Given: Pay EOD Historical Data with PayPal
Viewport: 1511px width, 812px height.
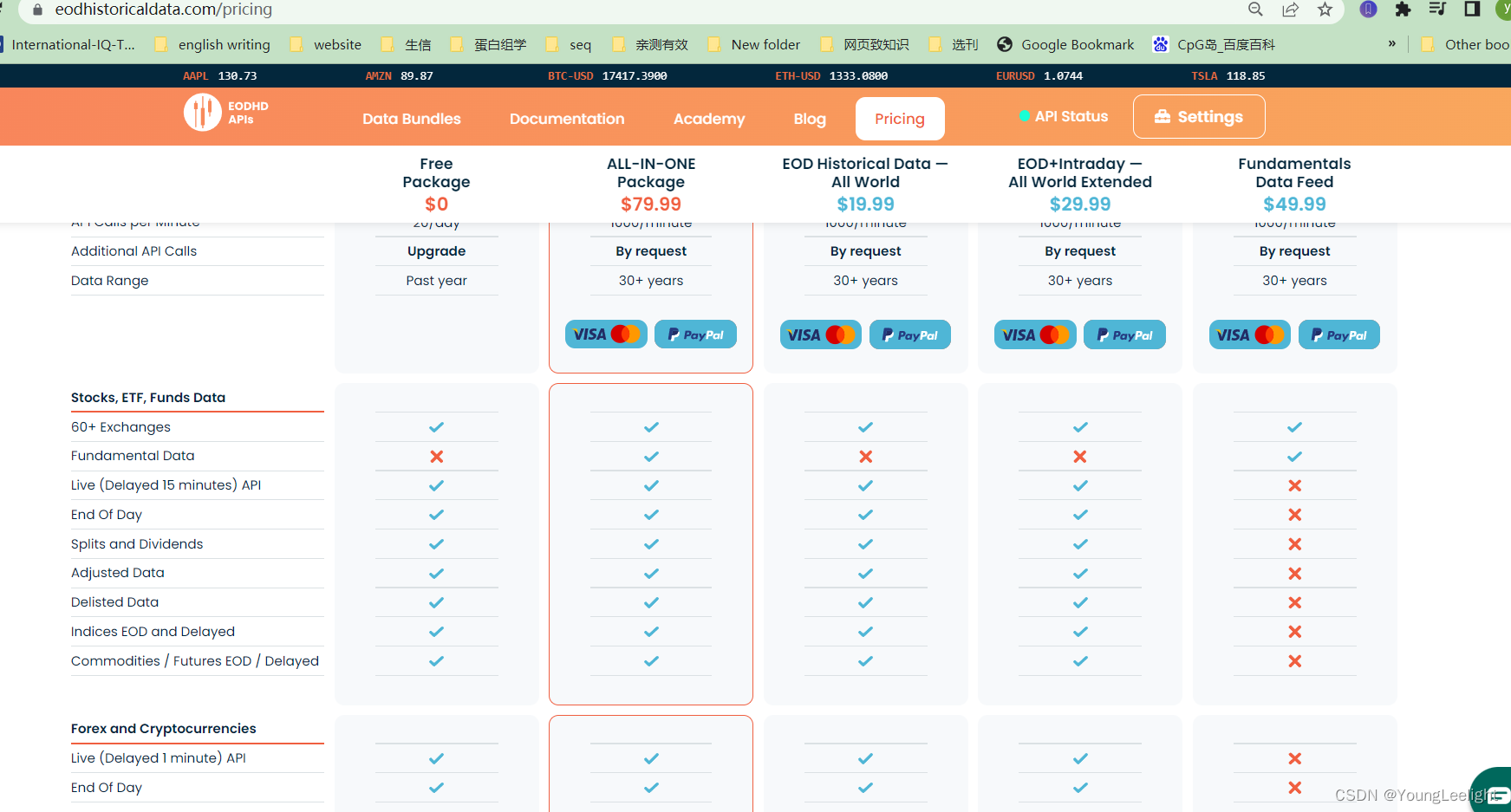Looking at the screenshot, I should point(910,335).
